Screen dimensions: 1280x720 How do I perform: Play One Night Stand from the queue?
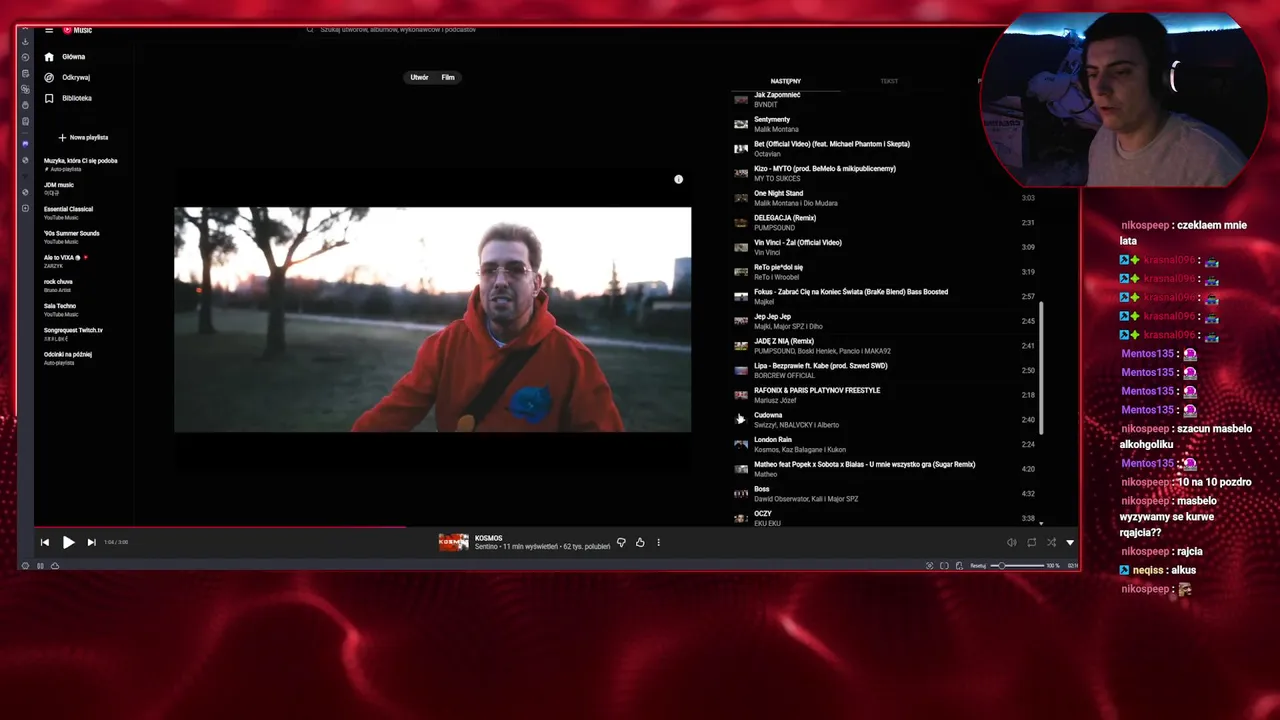point(885,198)
